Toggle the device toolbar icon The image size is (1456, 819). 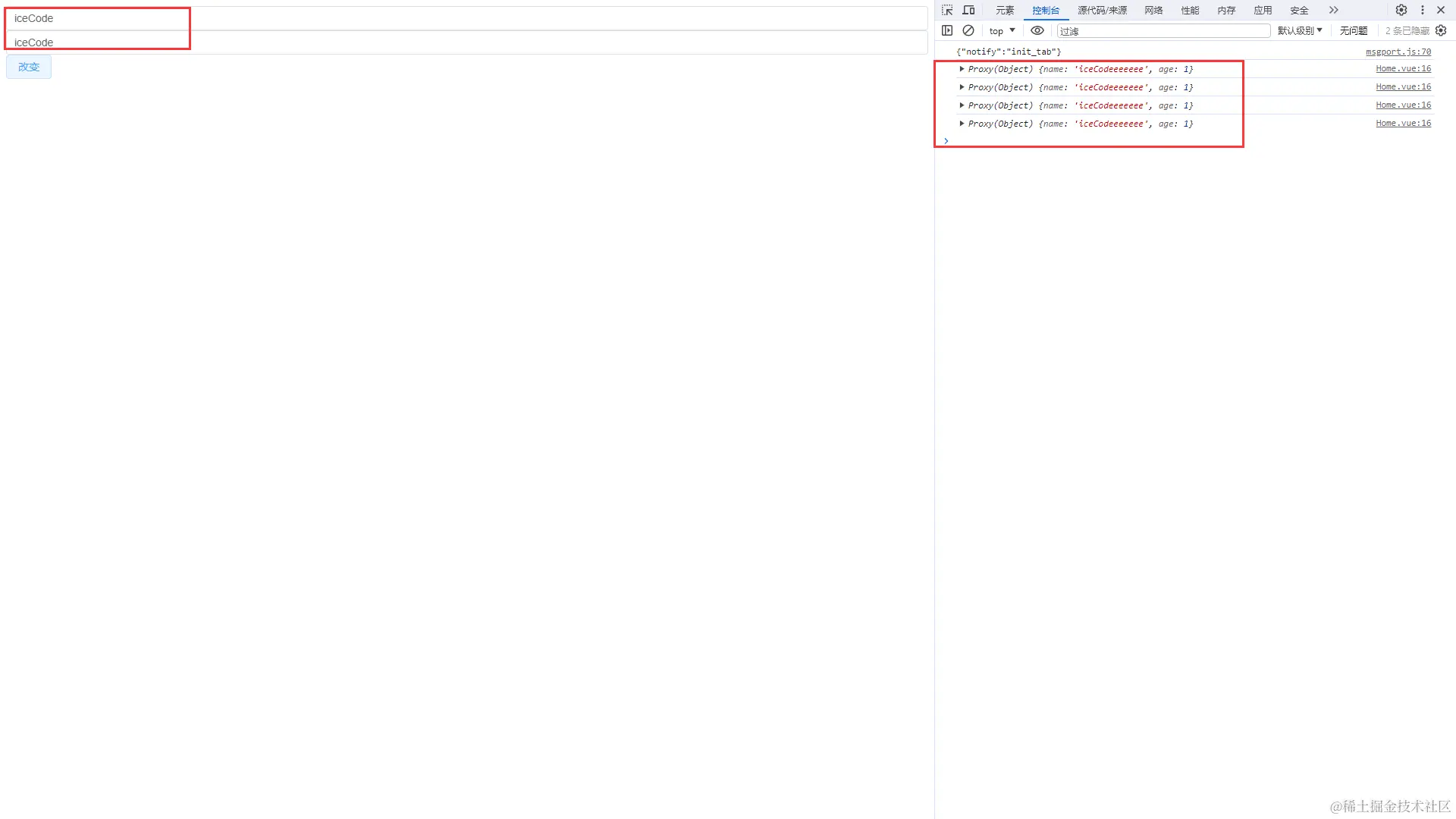(x=968, y=10)
